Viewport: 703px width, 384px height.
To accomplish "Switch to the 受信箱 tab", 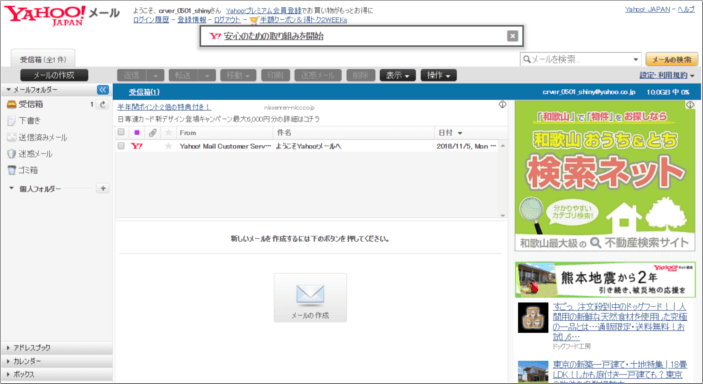I will click(43, 59).
